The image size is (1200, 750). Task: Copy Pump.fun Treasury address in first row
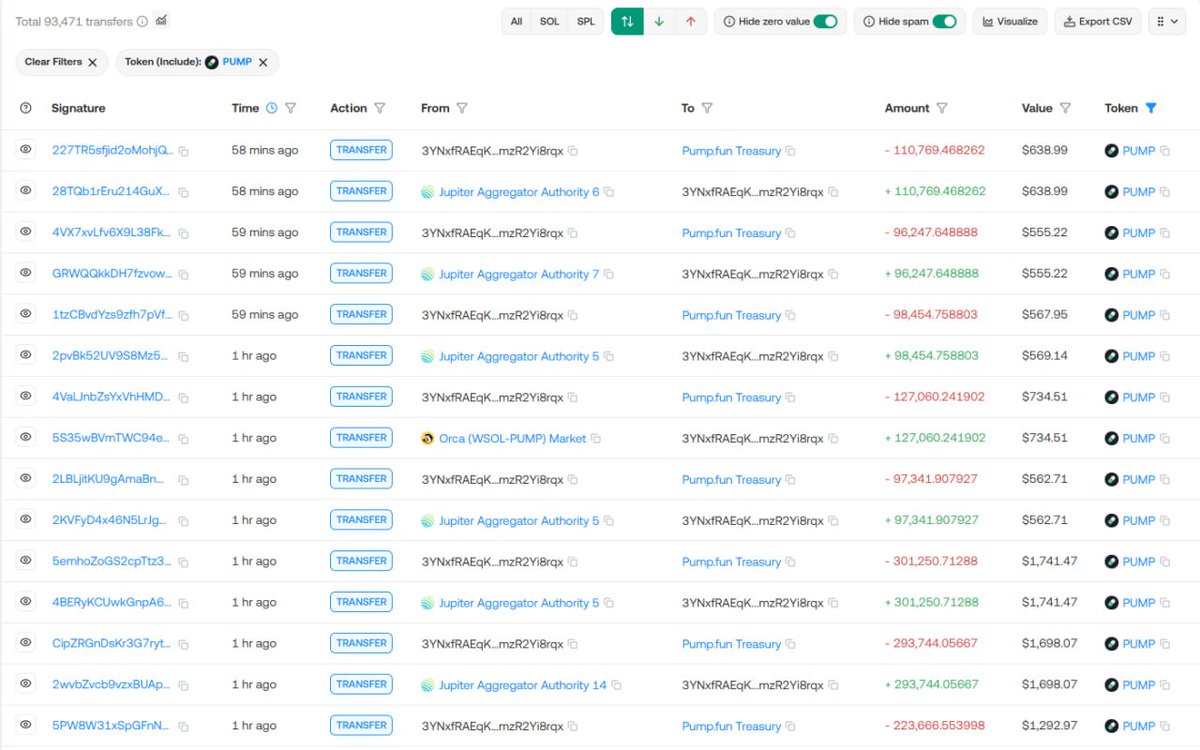click(790, 151)
